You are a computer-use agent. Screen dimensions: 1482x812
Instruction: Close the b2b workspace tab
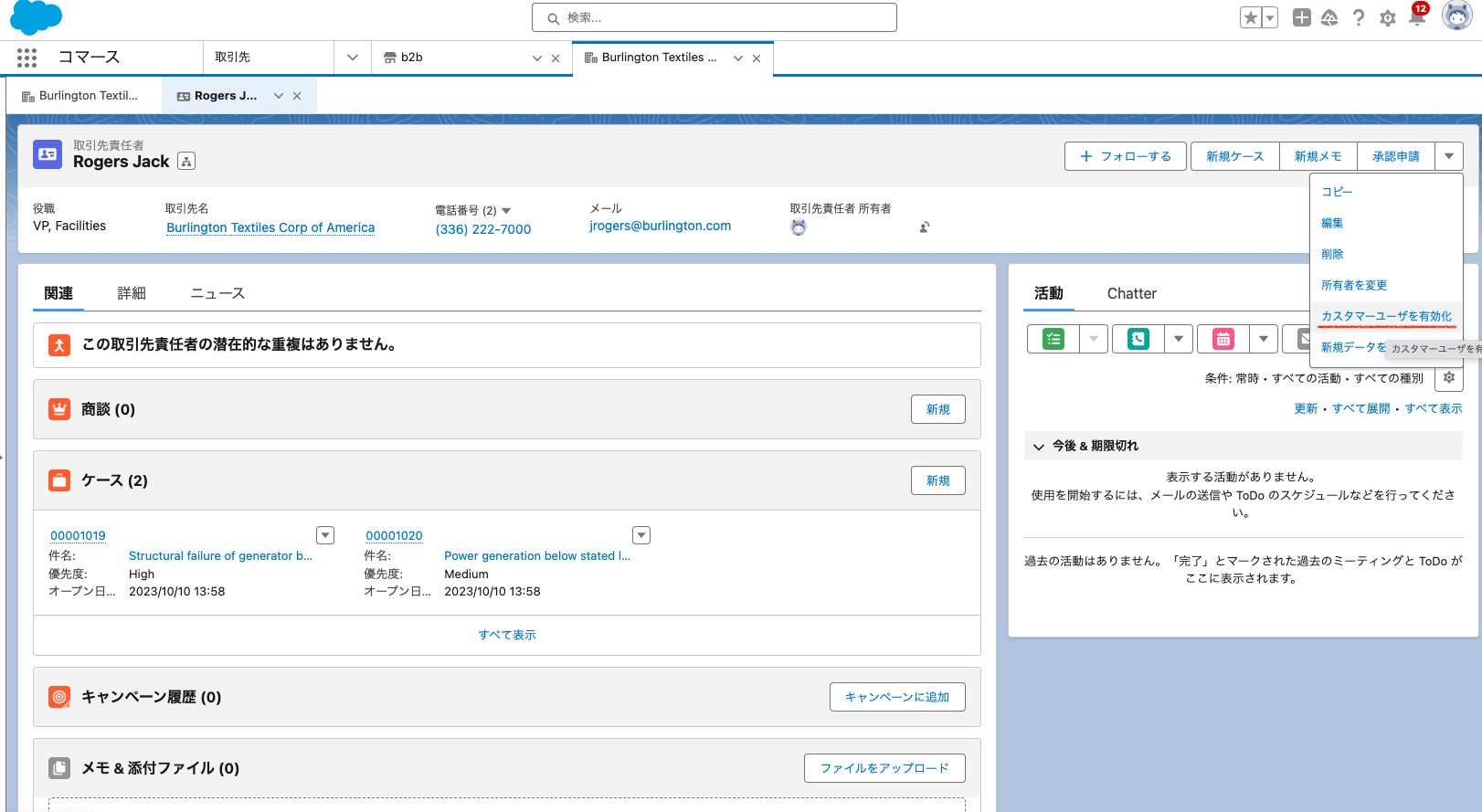pyautogui.click(x=556, y=58)
